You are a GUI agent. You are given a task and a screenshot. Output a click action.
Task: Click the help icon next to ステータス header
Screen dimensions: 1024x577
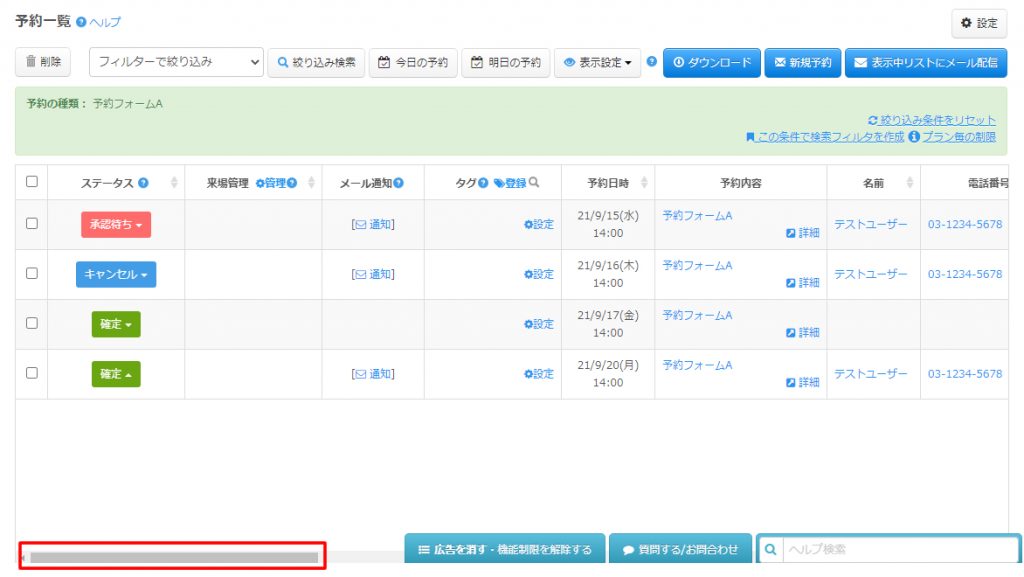(143, 183)
